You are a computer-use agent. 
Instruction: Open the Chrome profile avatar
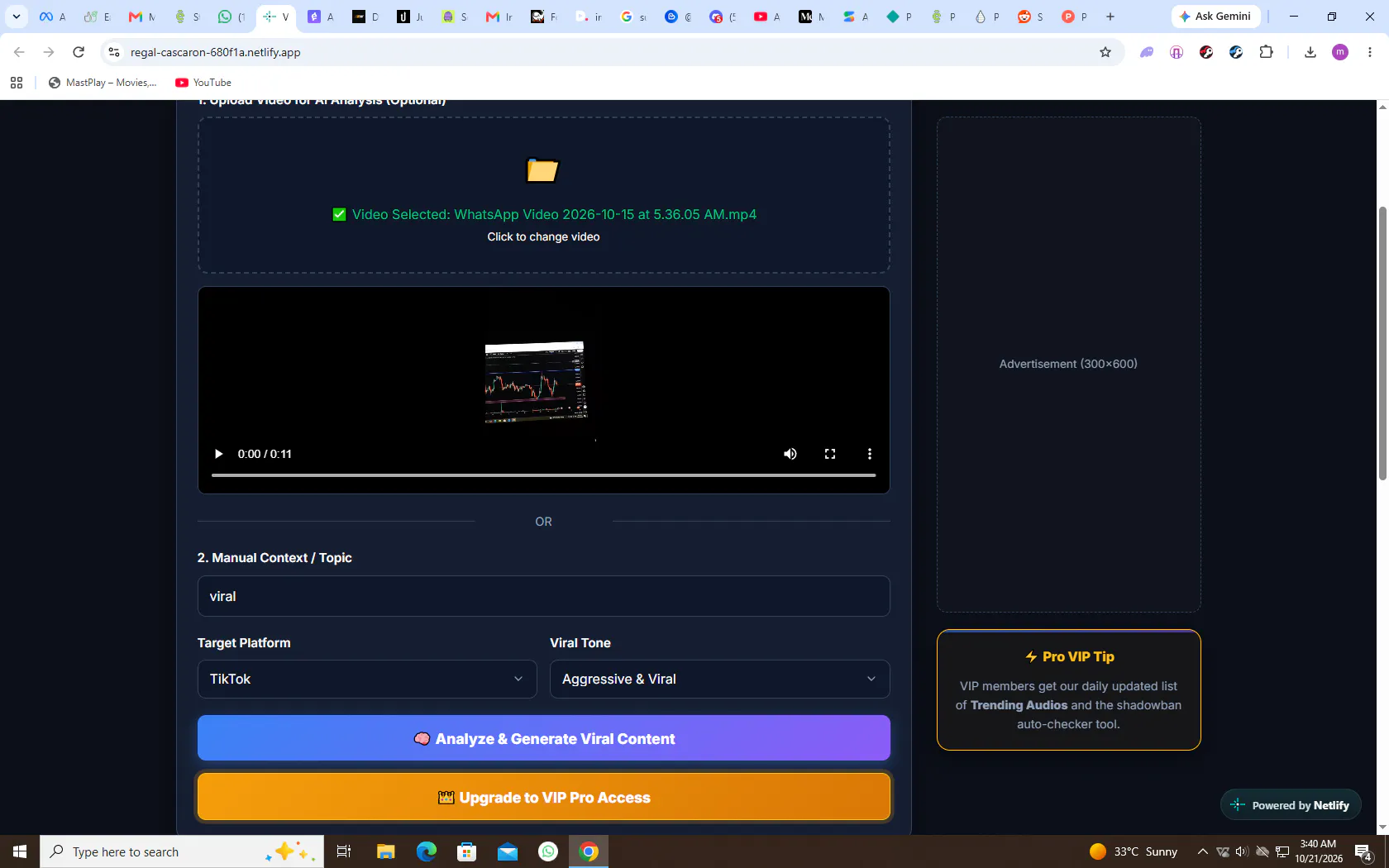(1340, 52)
